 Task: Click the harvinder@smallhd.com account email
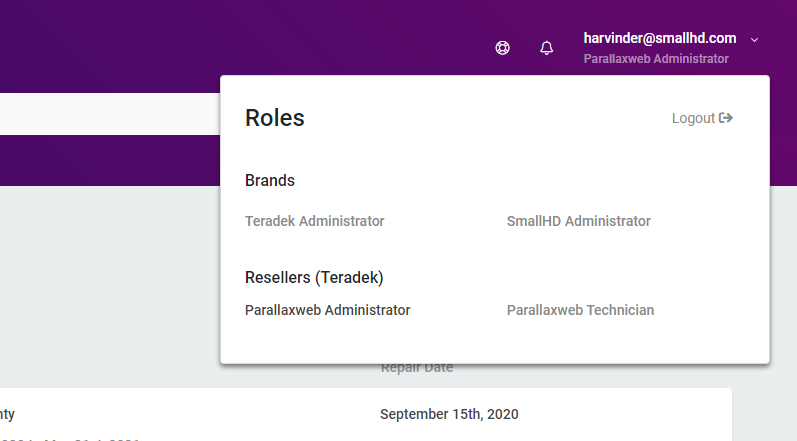660,38
